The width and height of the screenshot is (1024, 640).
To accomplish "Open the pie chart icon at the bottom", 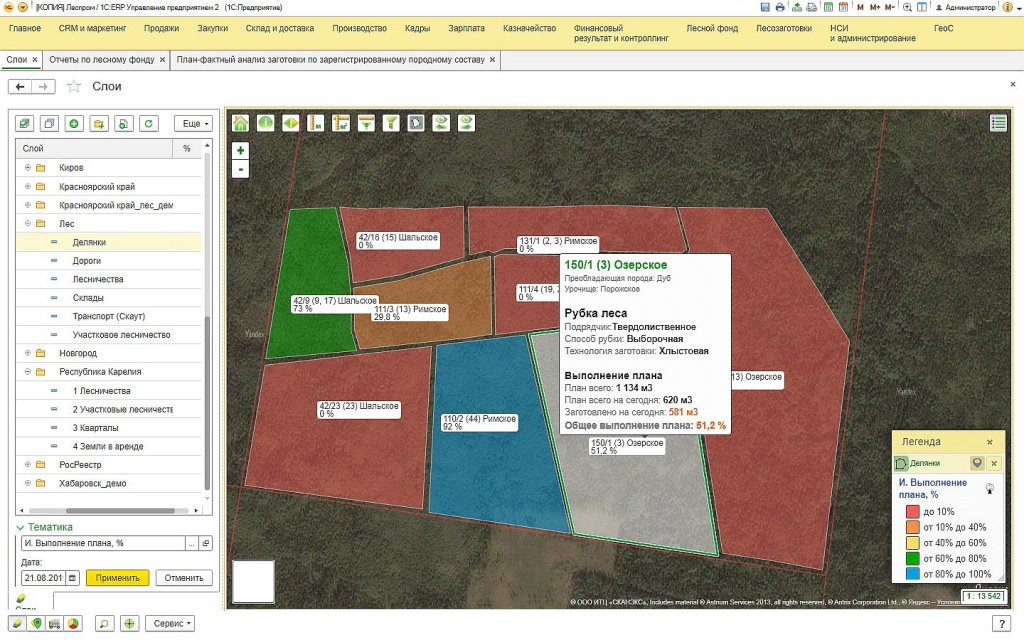I will pos(73,624).
